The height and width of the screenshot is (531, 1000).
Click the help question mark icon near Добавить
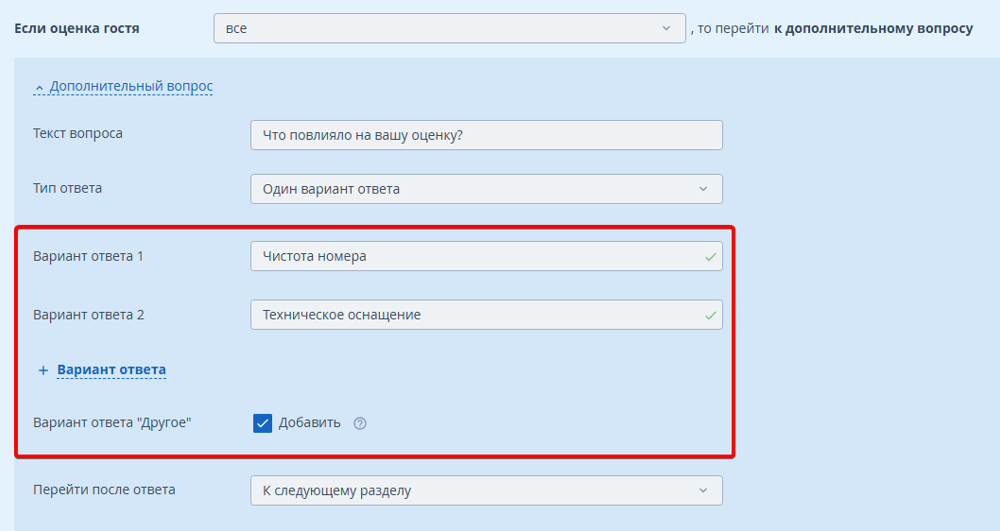pos(360,423)
